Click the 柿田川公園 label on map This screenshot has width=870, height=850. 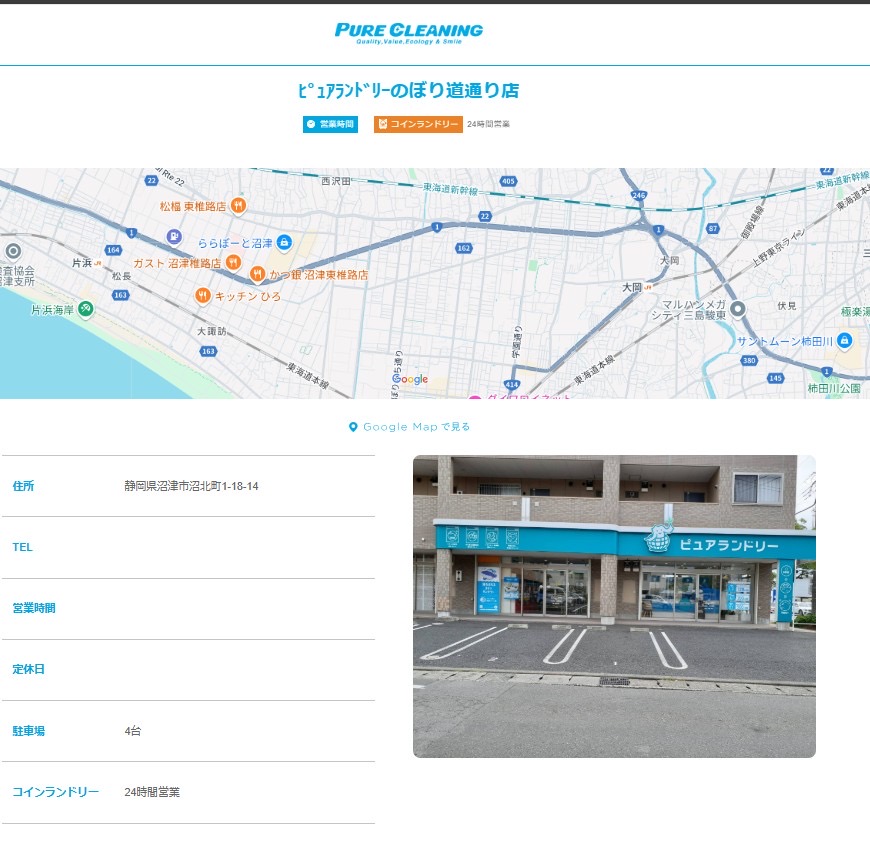pos(834,388)
